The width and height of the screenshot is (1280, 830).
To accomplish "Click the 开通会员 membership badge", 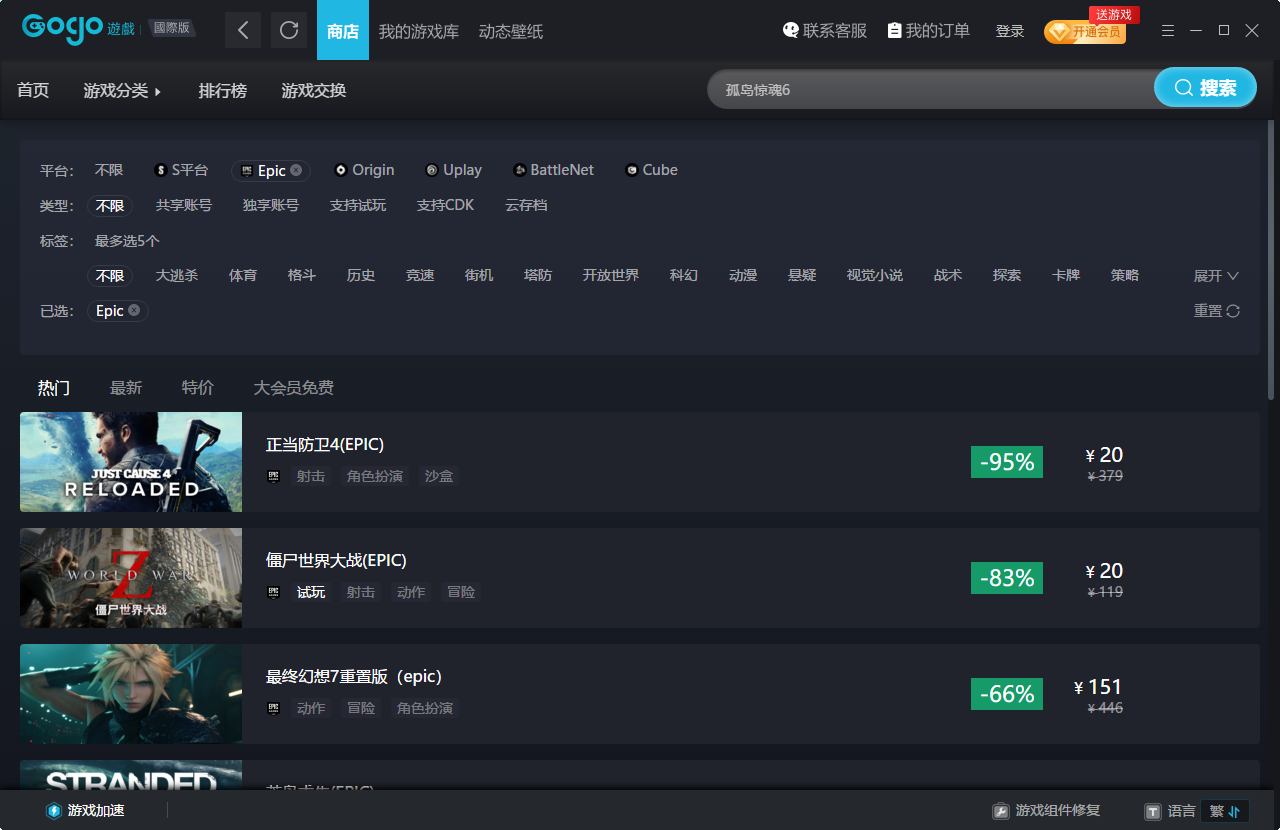I will point(1085,32).
